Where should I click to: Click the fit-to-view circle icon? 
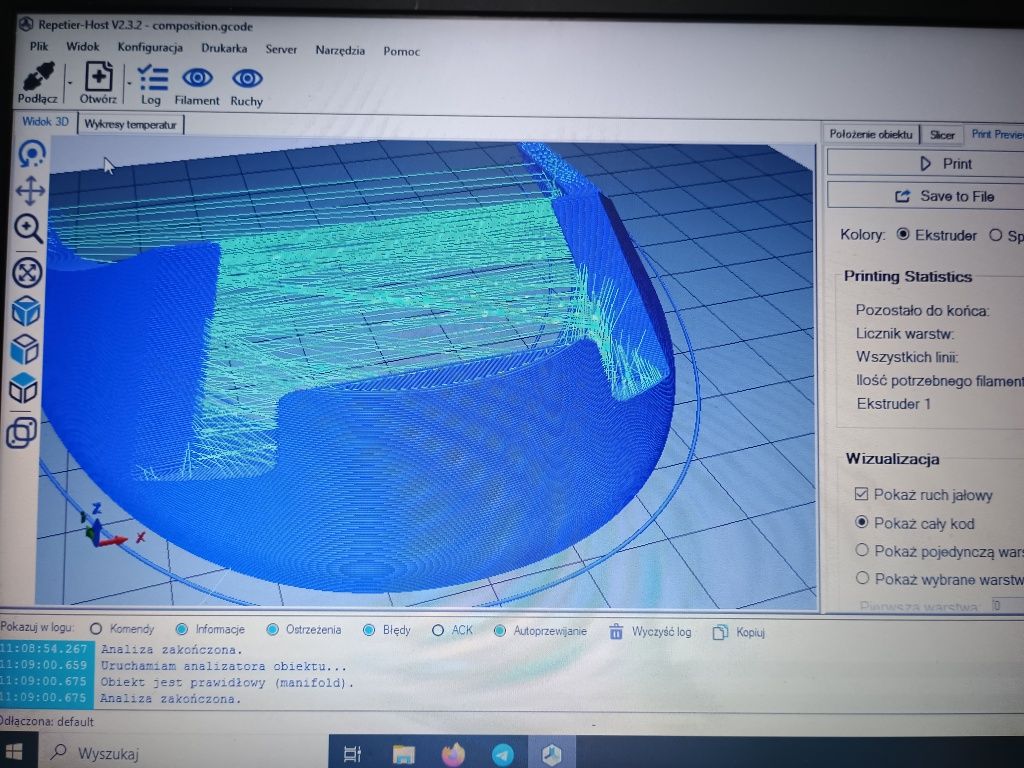(x=27, y=273)
